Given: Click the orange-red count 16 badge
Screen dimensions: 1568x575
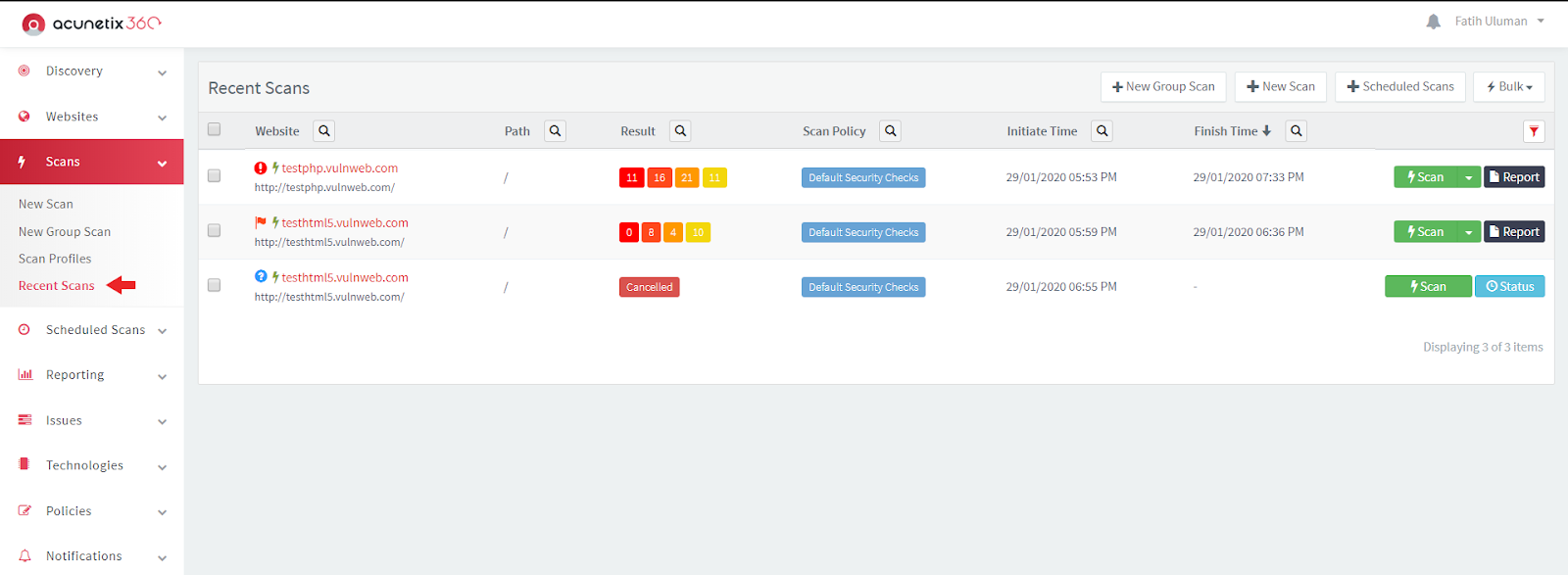Looking at the screenshot, I should click(660, 177).
